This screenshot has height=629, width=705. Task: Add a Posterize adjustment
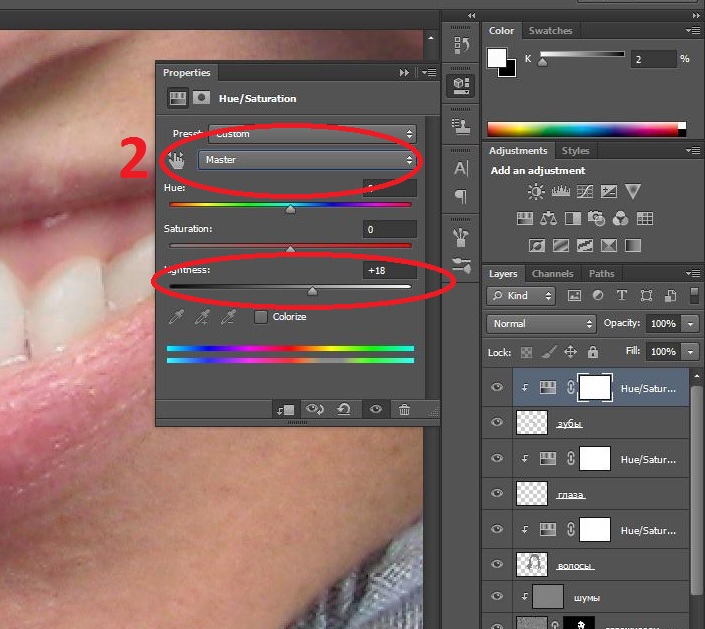pyautogui.click(x=561, y=246)
